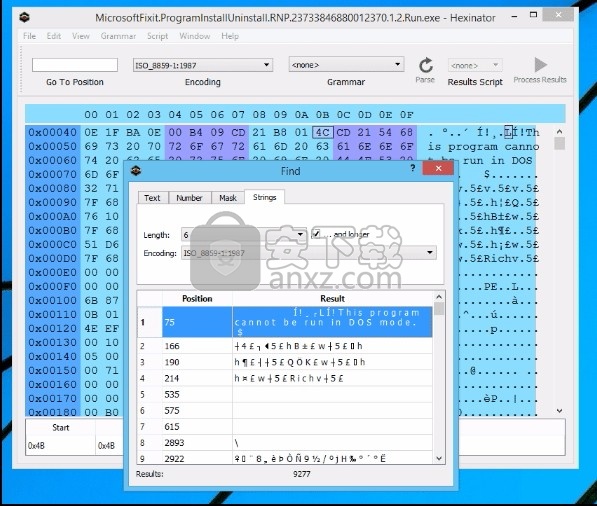Click hex row address 0x00100
Viewport: 597px width, 506px height.
click(53, 300)
